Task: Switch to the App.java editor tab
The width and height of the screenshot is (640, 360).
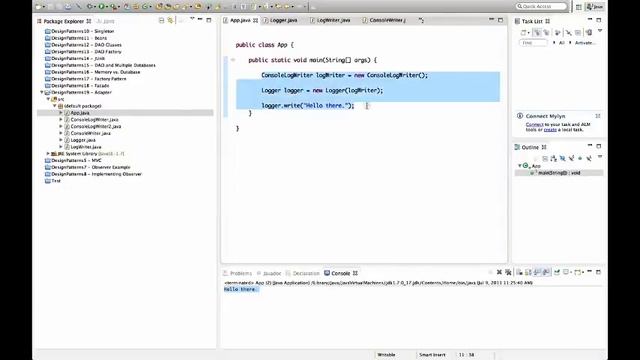Action: click(240, 20)
